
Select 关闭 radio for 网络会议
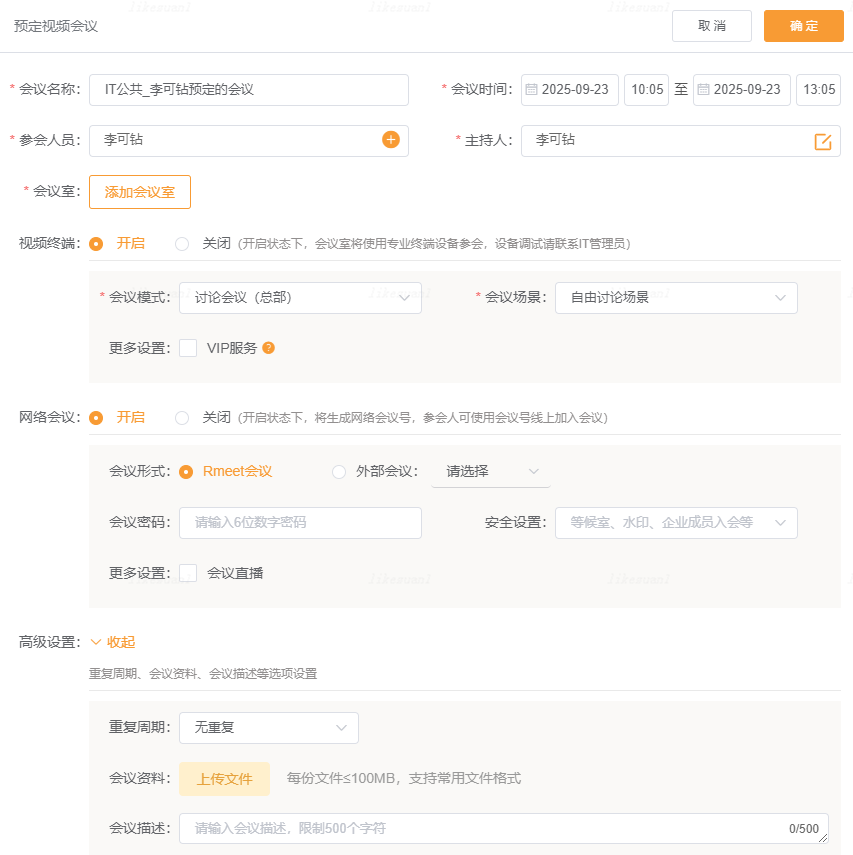coord(182,417)
